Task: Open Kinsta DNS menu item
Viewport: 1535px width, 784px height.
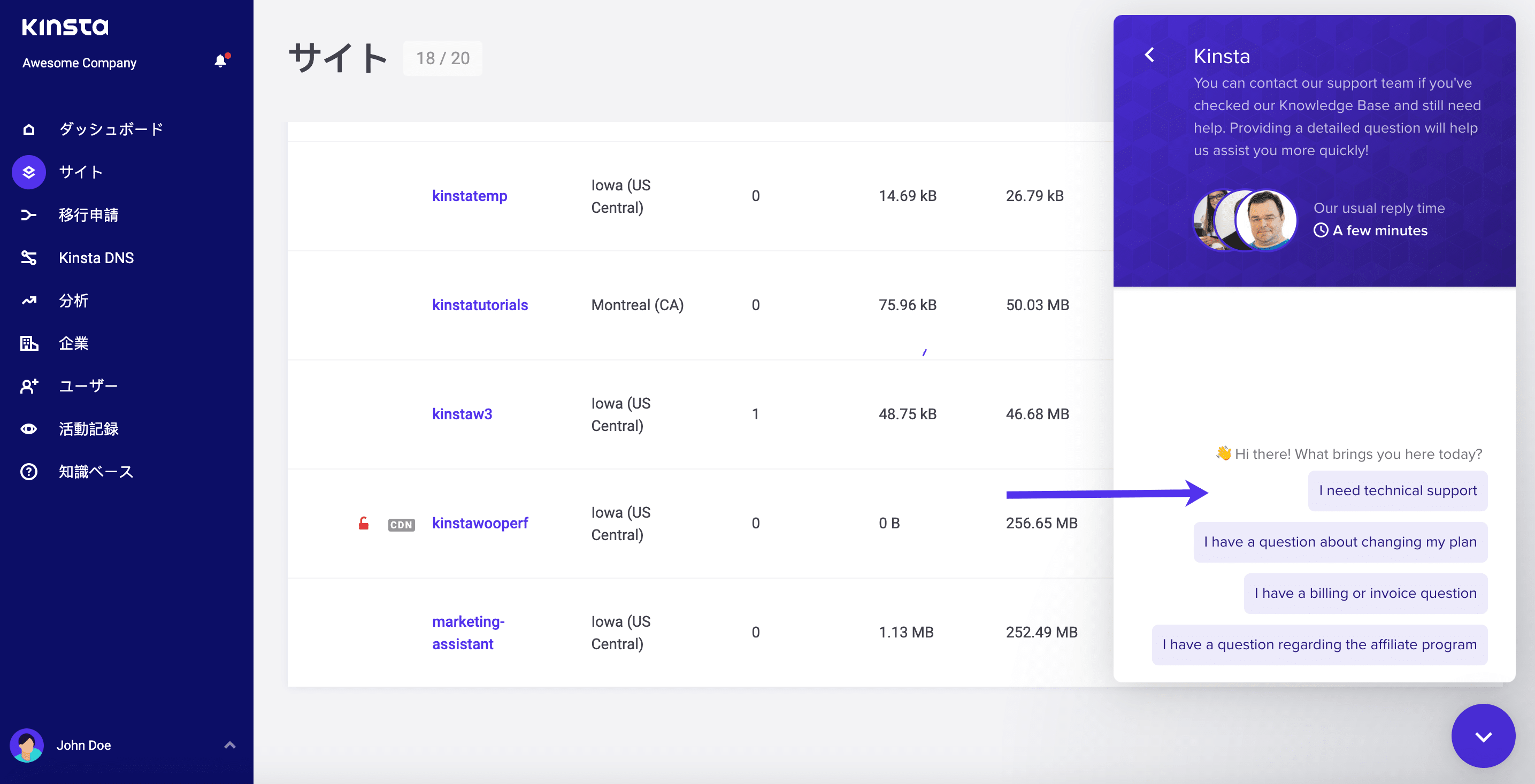Action: point(96,258)
